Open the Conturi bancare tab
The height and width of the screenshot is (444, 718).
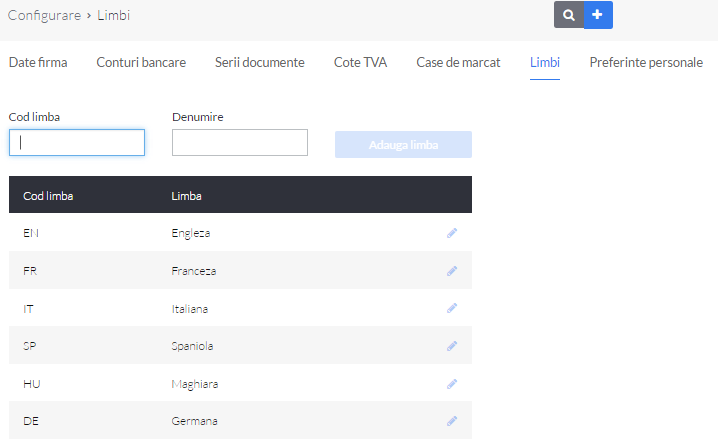(141, 62)
